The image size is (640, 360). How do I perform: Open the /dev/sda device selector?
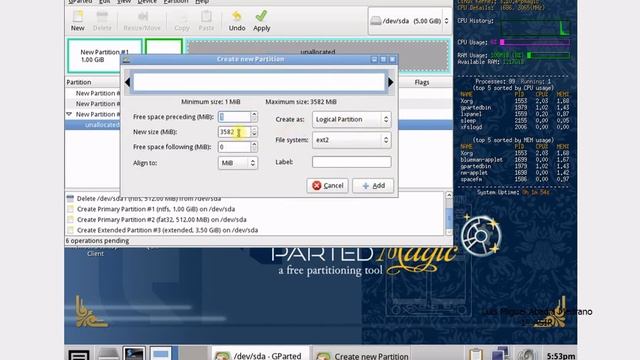pos(410,21)
